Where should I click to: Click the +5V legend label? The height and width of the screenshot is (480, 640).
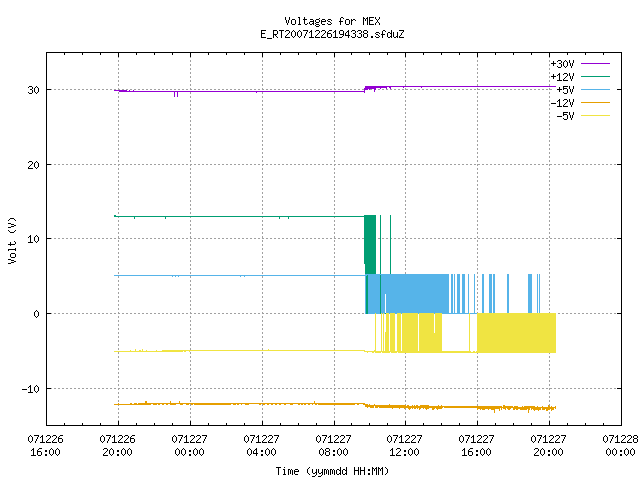565,90
